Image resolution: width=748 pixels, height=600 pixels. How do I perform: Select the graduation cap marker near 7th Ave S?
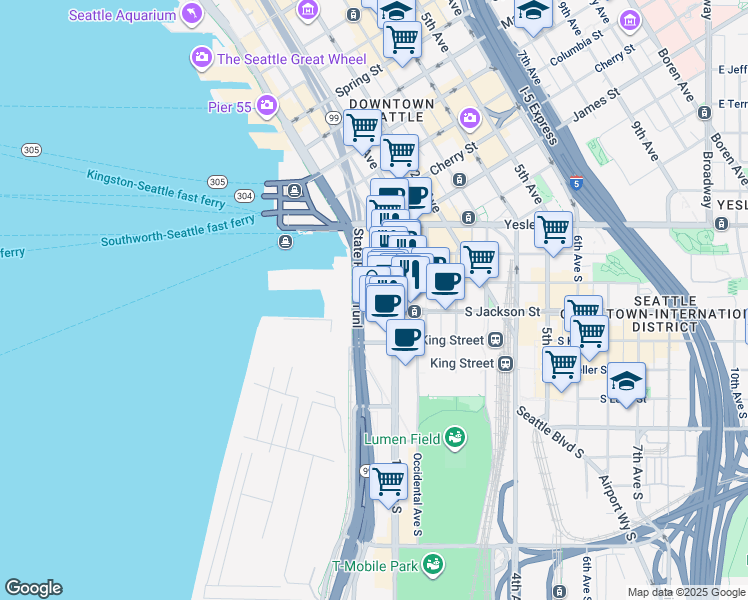tap(627, 381)
